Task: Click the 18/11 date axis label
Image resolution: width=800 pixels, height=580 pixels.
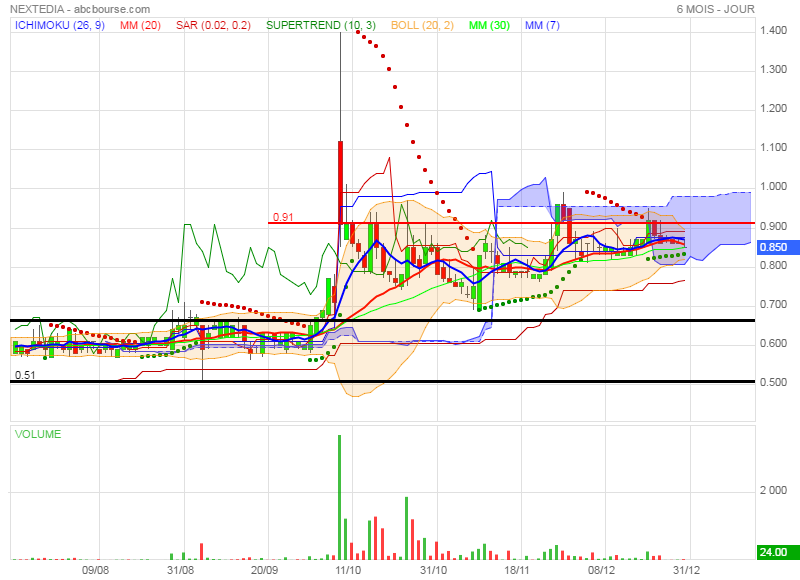Action: click(x=517, y=570)
